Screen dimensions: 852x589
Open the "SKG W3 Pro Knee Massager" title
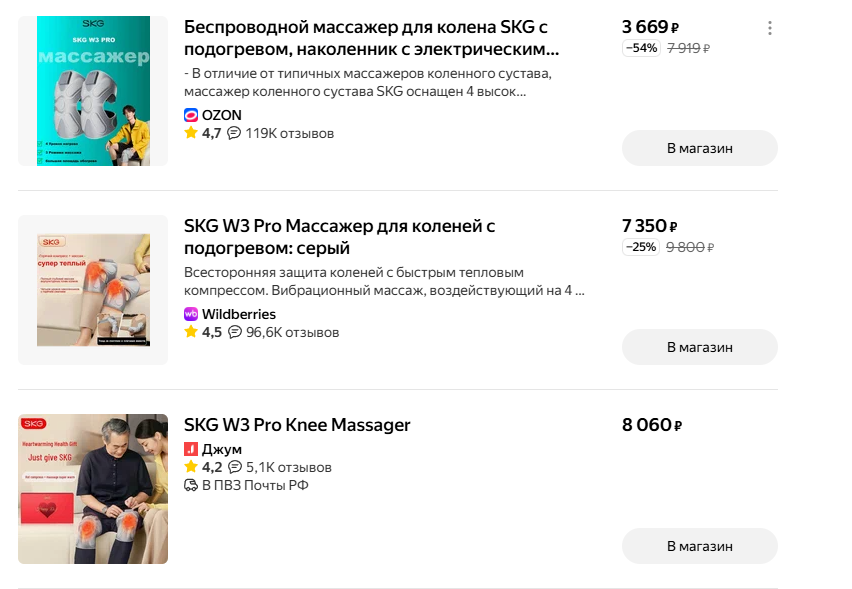(297, 425)
